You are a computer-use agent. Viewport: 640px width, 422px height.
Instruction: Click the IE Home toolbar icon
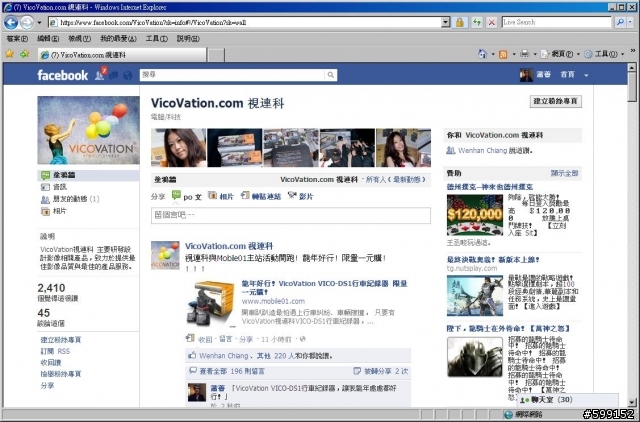tap(482, 54)
